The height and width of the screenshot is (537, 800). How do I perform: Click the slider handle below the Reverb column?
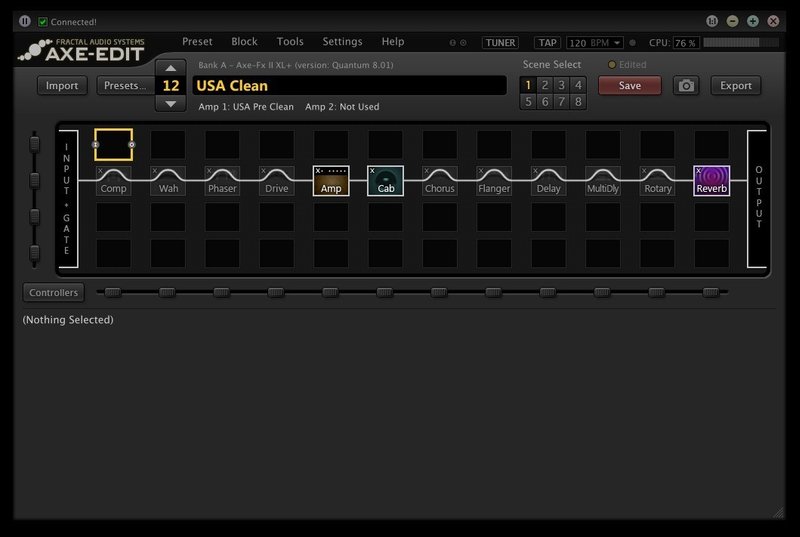pyautogui.click(x=711, y=292)
